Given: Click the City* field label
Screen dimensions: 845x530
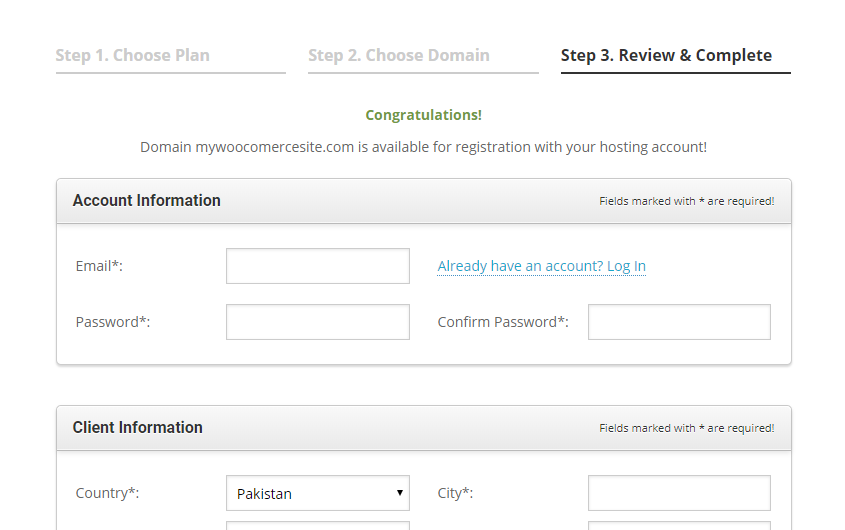Looking at the screenshot, I should tap(455, 493).
